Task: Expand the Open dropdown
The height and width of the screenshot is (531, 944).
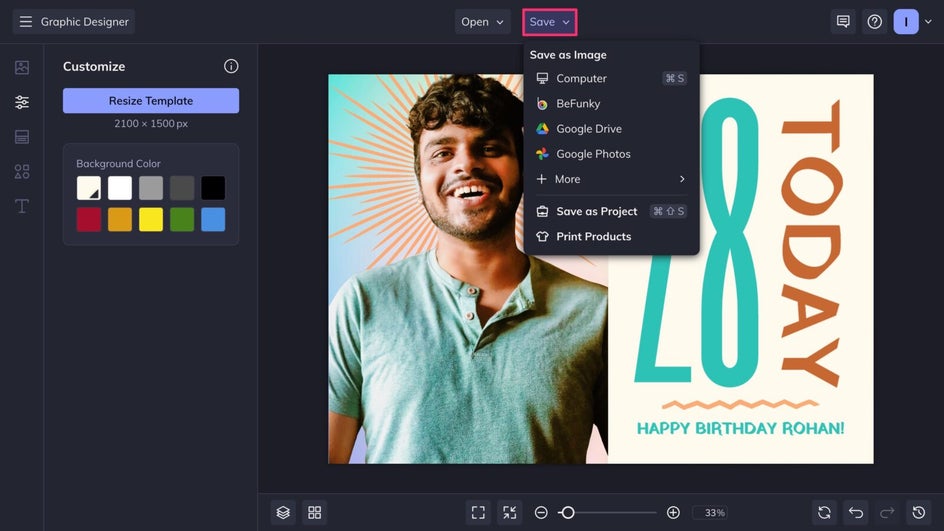Action: [x=482, y=22]
